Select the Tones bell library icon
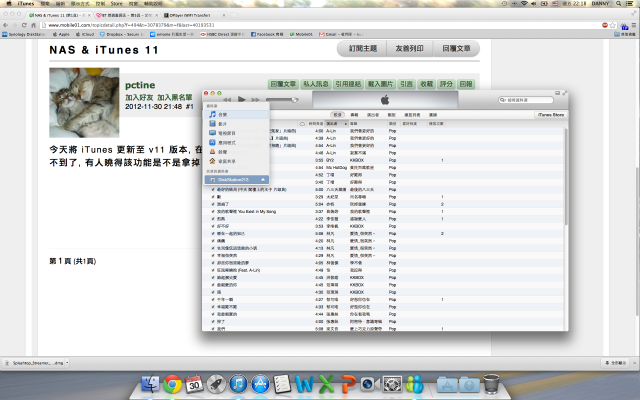Screen dimensions: 640x400 tap(212, 151)
